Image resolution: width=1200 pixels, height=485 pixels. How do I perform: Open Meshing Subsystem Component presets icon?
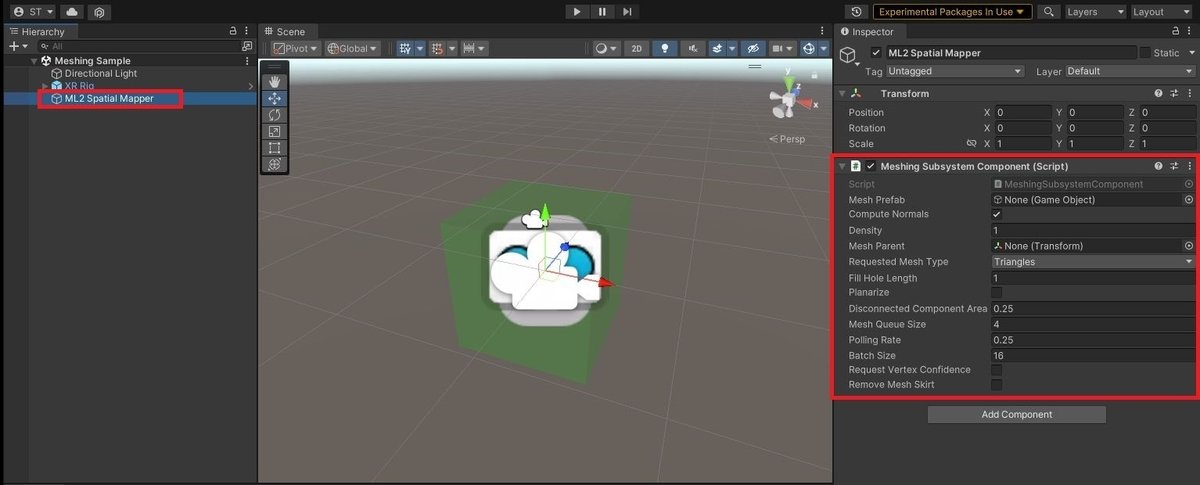click(x=1174, y=166)
